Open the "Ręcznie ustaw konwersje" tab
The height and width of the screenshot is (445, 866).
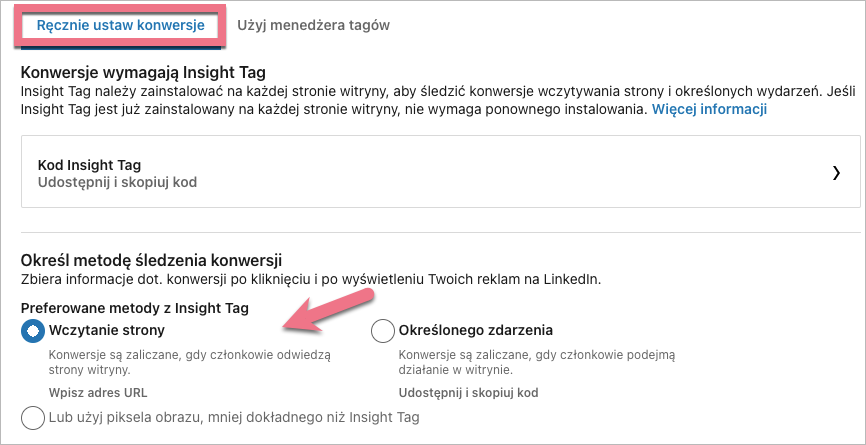(120, 25)
